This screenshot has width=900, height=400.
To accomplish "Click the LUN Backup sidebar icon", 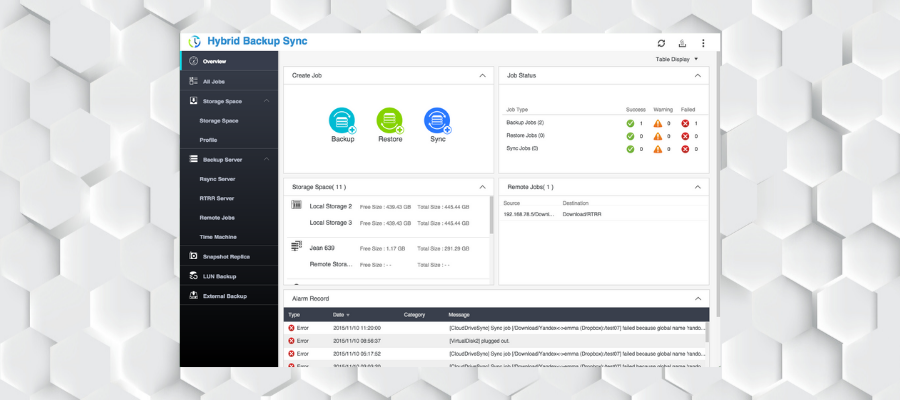I will pyautogui.click(x=193, y=276).
